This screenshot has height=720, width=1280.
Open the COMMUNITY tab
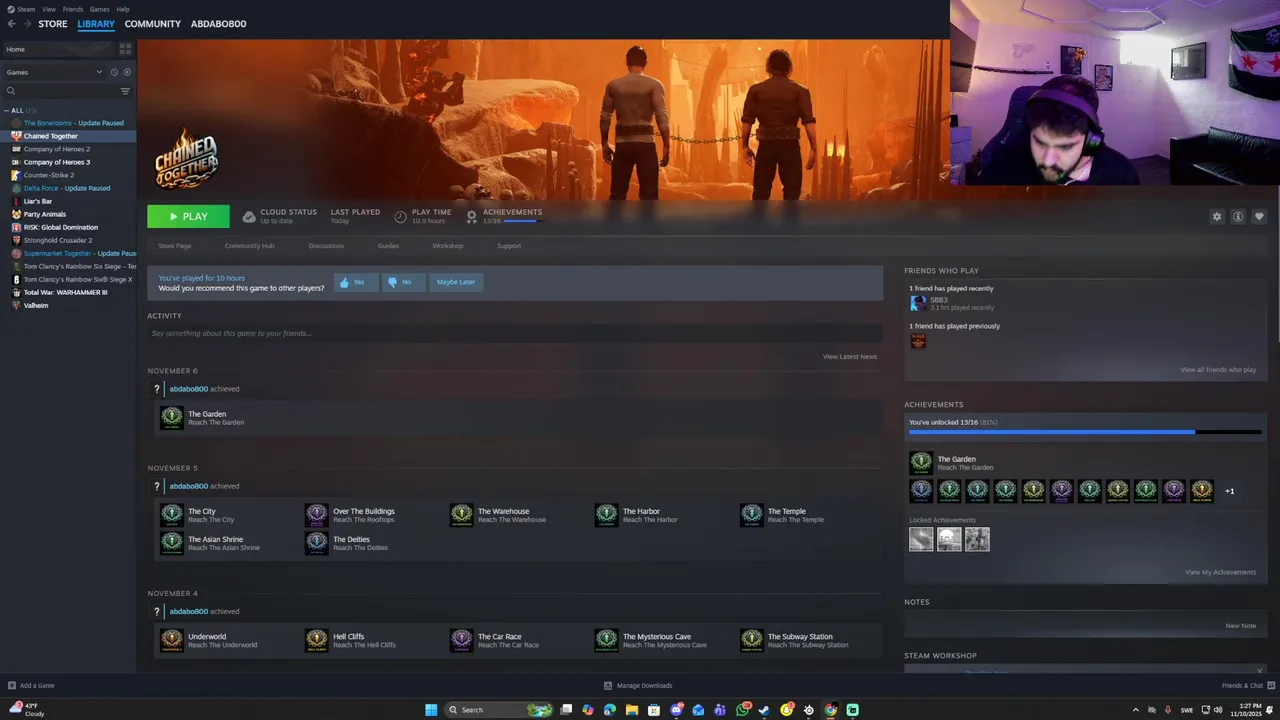tap(153, 24)
